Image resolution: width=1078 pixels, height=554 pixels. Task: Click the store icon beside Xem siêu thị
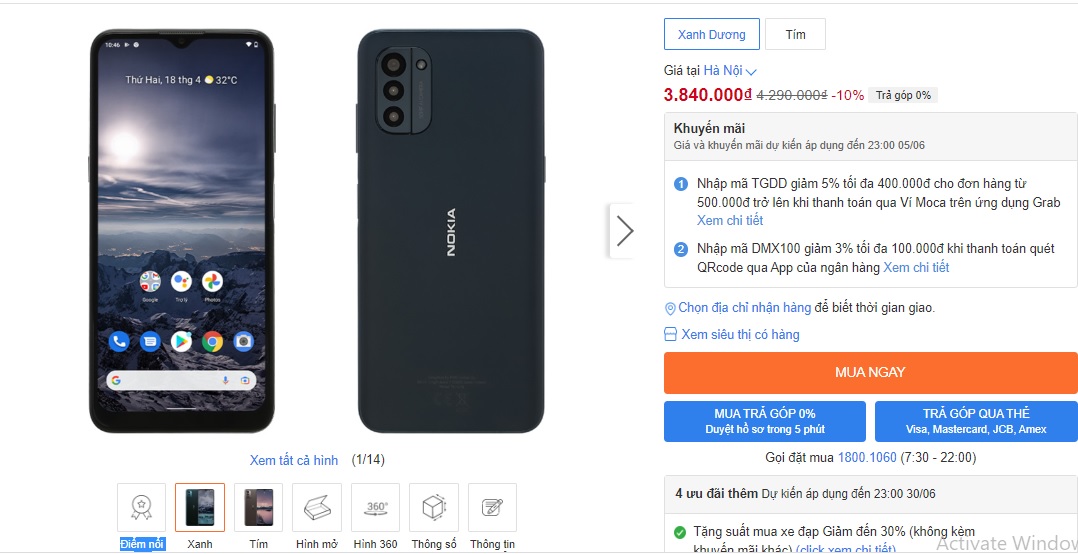pos(670,335)
